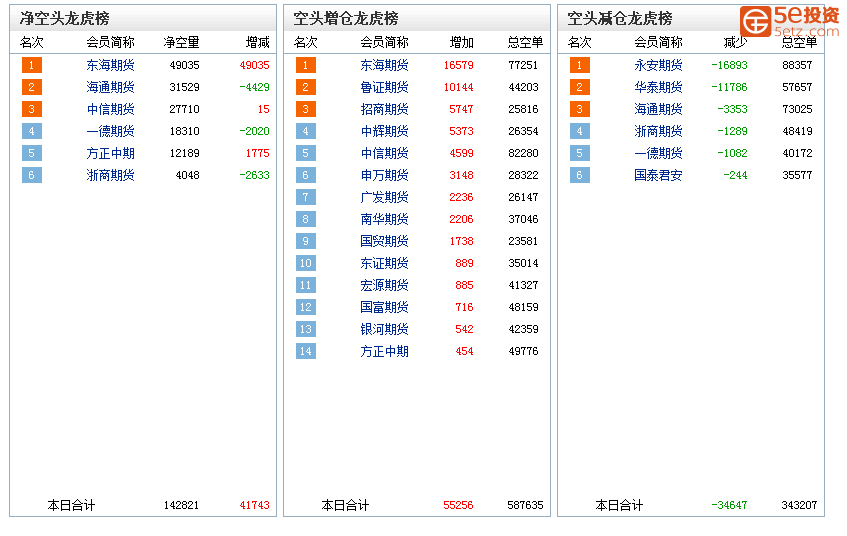This screenshot has width=847, height=536.
Task: Open 海通期货 link in 净空头龙虎榜
Action: pyautogui.click(x=110, y=87)
